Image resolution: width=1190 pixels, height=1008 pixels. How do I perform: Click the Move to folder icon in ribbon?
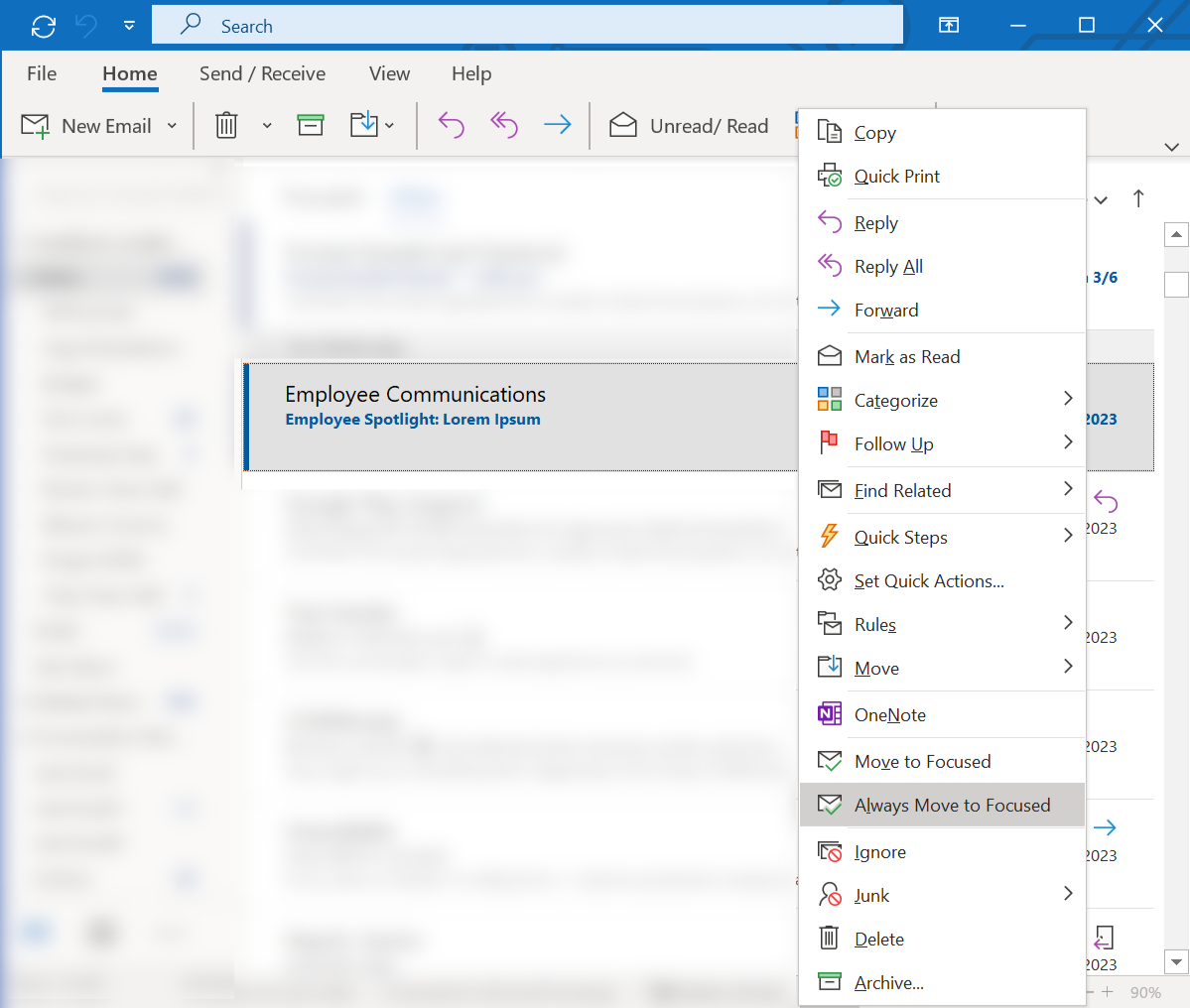364,126
